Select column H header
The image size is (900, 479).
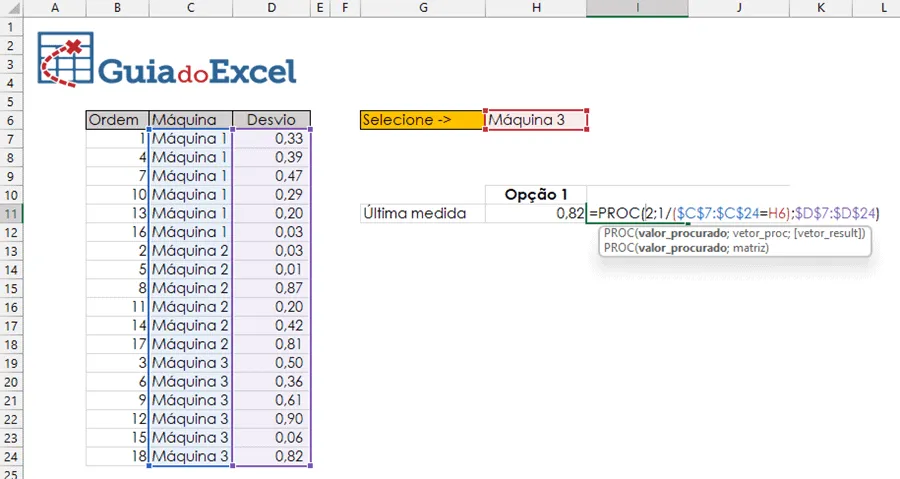tap(536, 8)
